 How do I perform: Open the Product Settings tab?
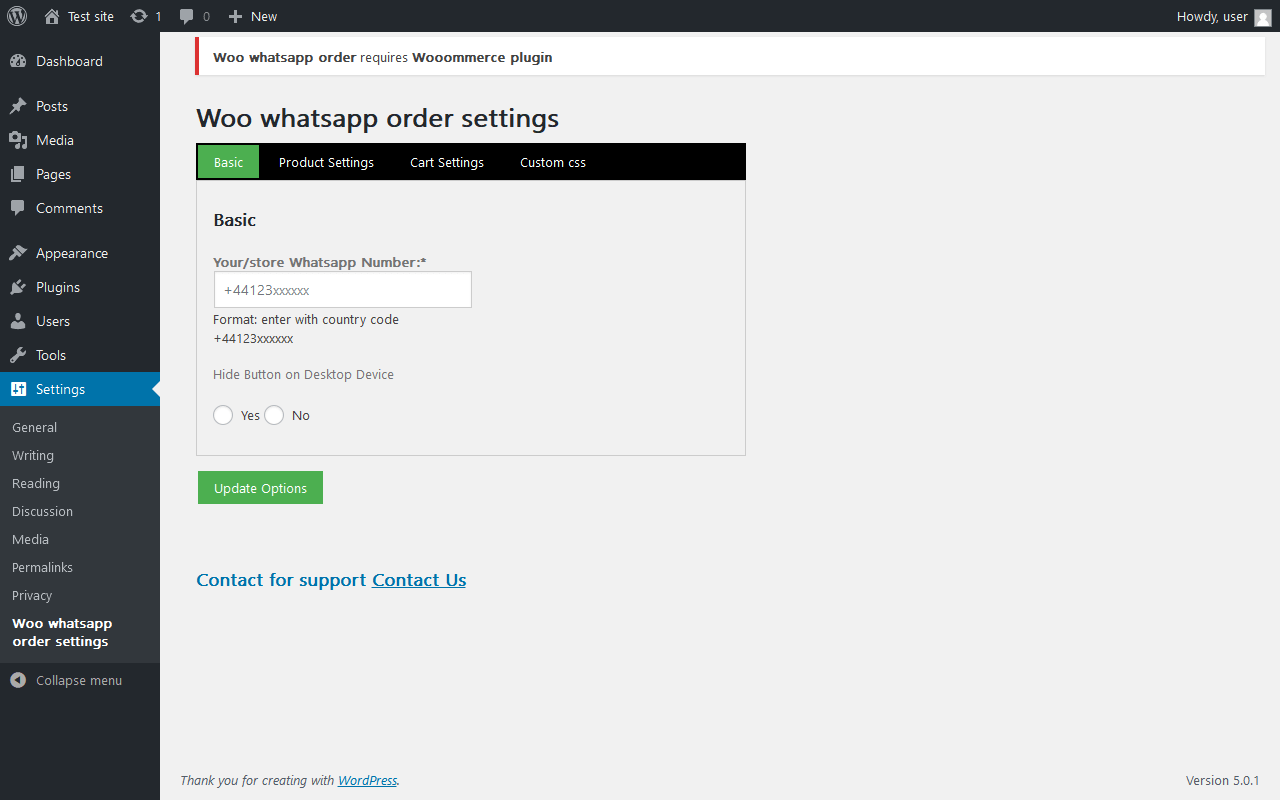click(x=326, y=162)
